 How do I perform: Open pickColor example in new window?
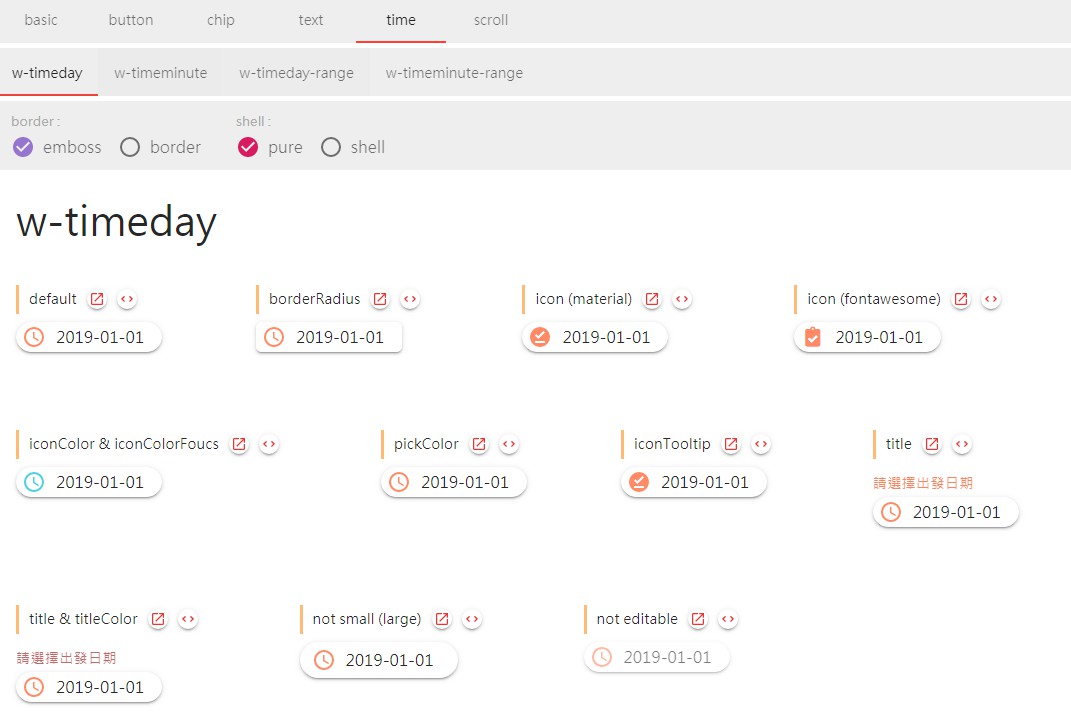coord(479,444)
